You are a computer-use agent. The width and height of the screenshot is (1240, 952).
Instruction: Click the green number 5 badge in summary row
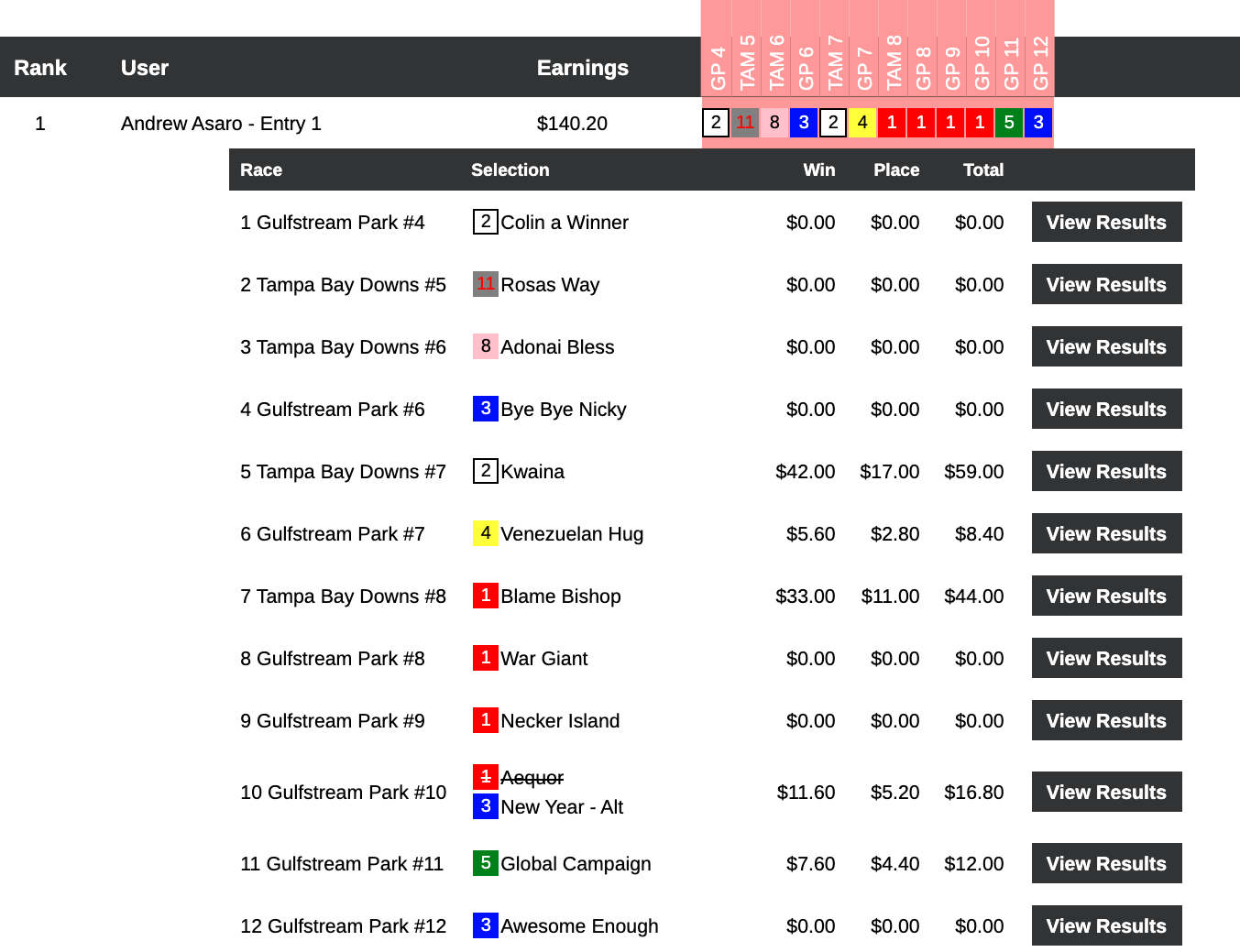[x=1009, y=122]
